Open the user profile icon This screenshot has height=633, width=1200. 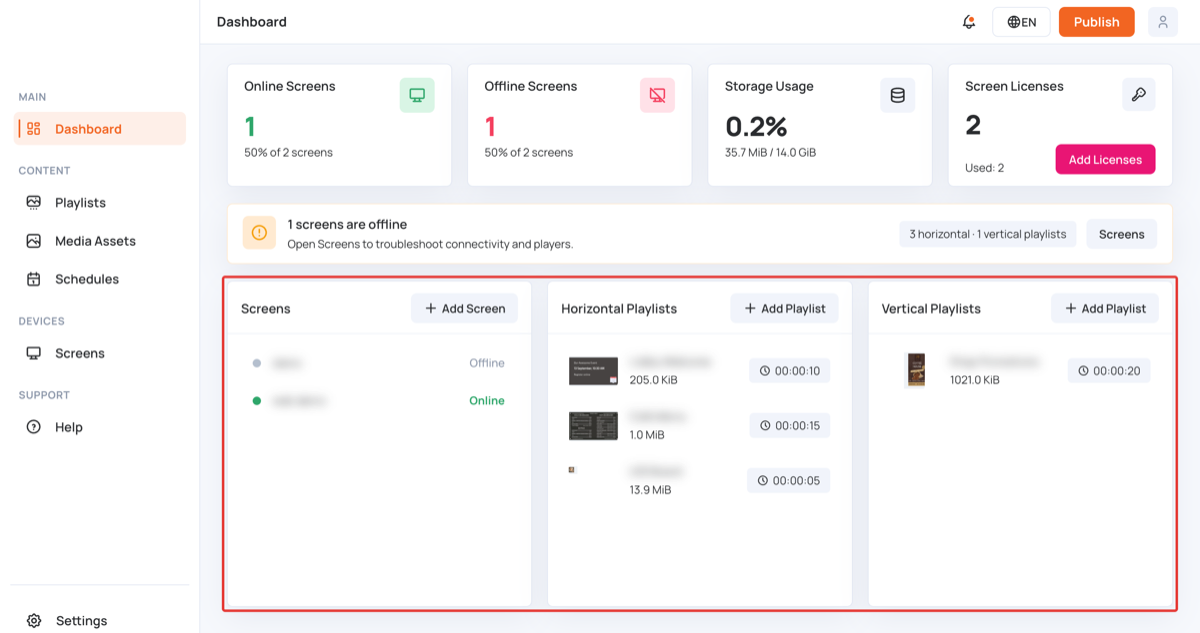click(1163, 22)
